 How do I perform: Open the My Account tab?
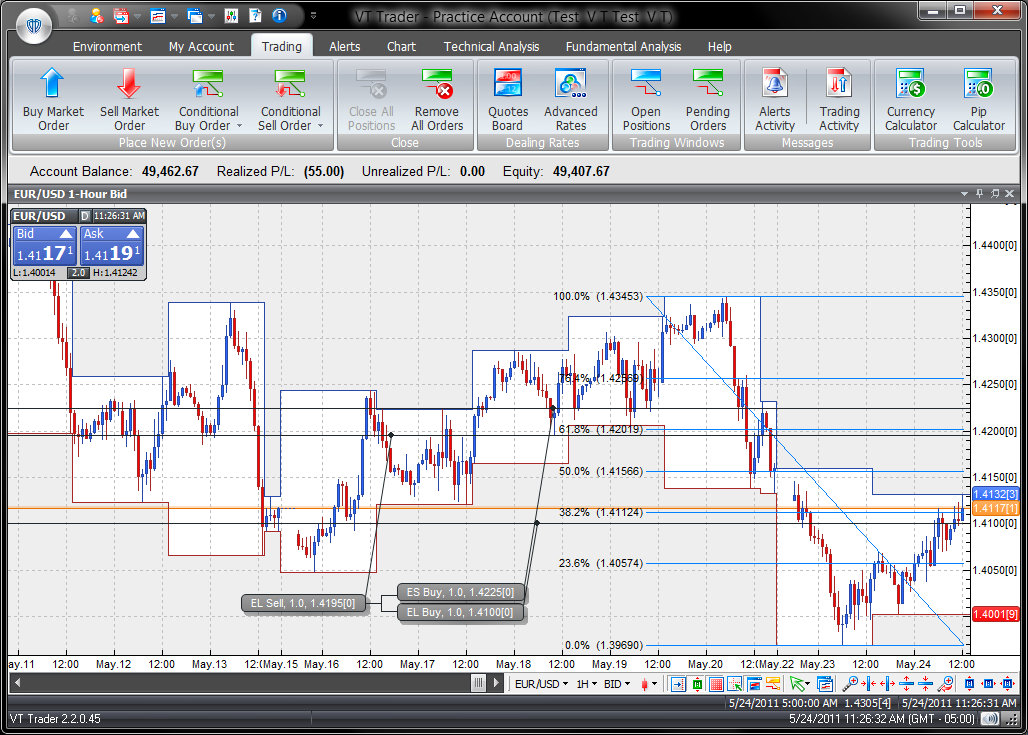pyautogui.click(x=201, y=46)
